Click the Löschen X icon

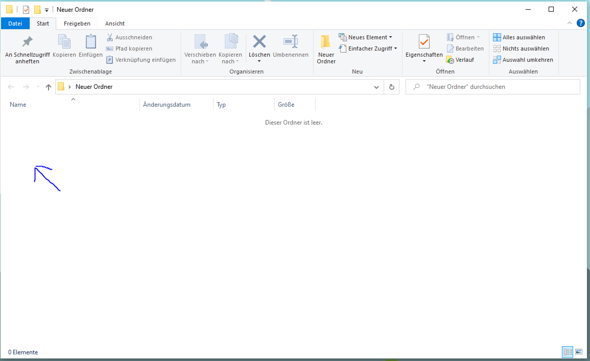(259, 41)
